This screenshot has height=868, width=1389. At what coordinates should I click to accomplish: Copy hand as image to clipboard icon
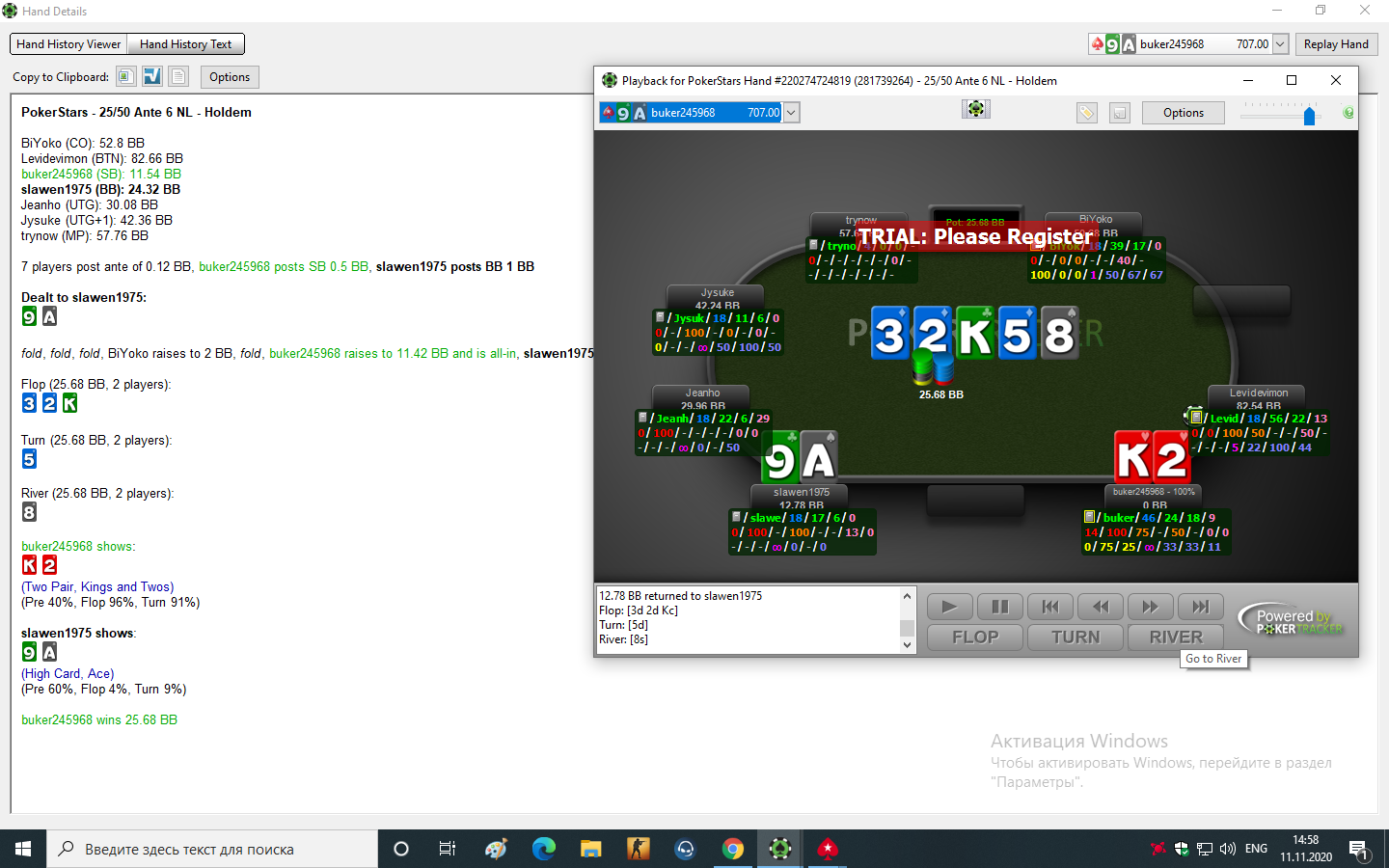pyautogui.click(x=125, y=76)
